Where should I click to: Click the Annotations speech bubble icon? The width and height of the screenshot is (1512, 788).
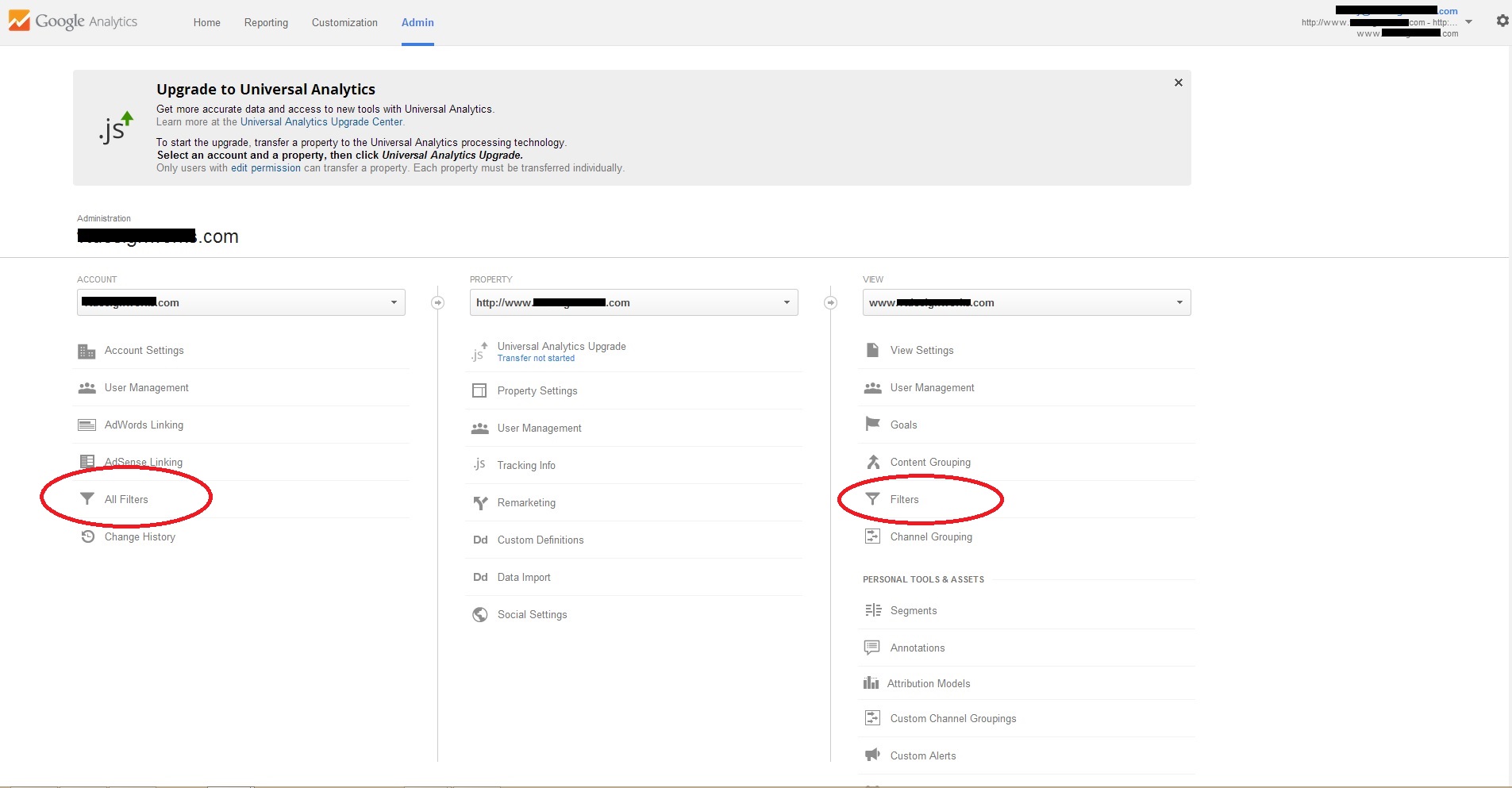pos(871,648)
